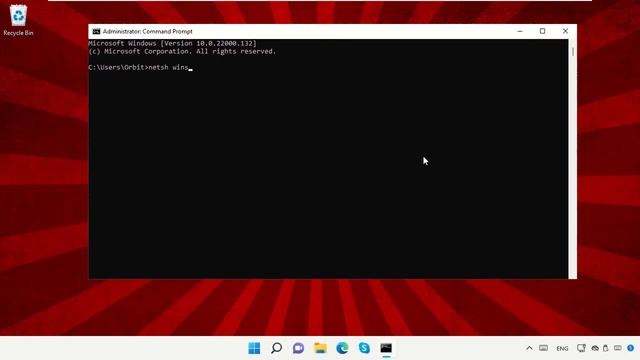Open USB device tray icon
The image size is (640, 360).
(x=606, y=348)
